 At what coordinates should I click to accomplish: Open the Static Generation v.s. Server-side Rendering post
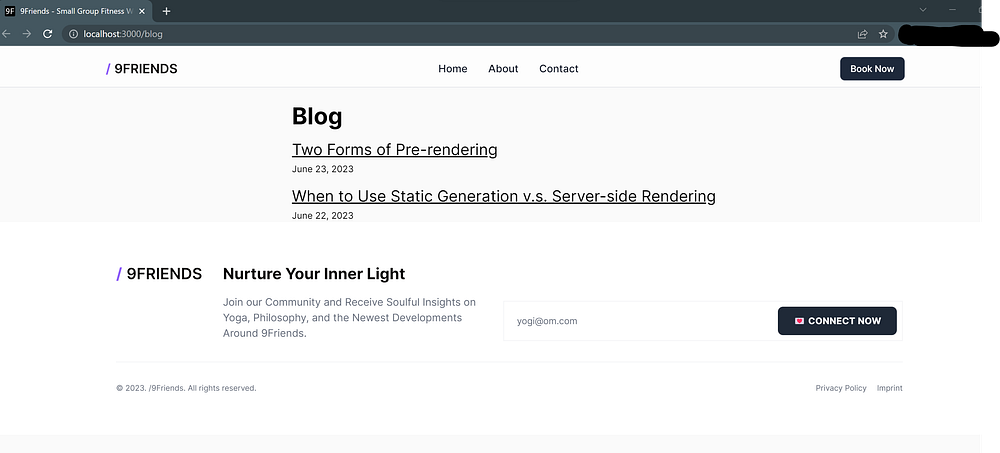click(x=503, y=196)
